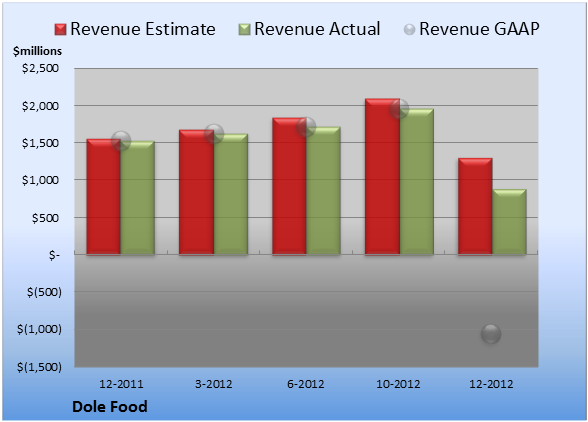
Task: Click the gray Revenue GAAP legend marker
Action: (x=410, y=29)
